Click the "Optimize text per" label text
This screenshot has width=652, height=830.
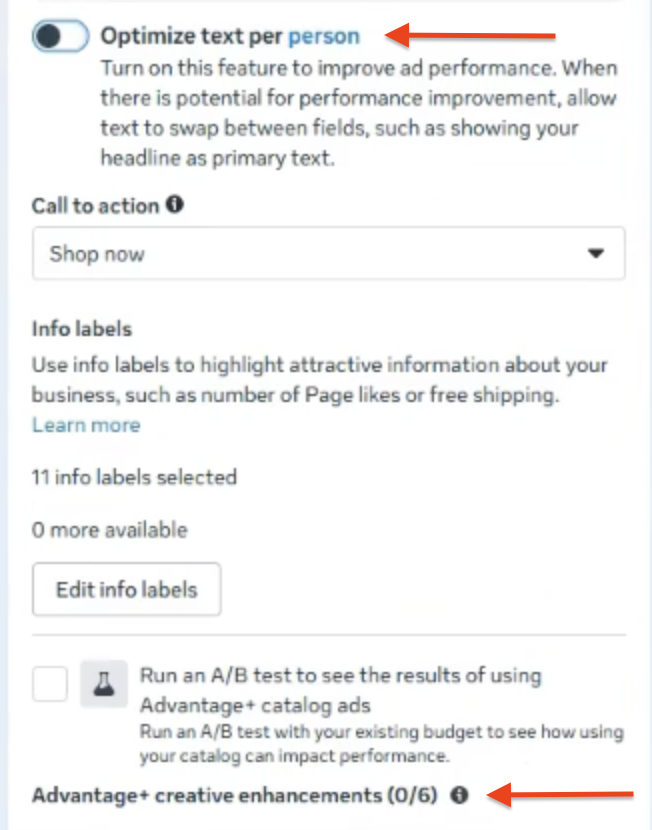tap(192, 37)
